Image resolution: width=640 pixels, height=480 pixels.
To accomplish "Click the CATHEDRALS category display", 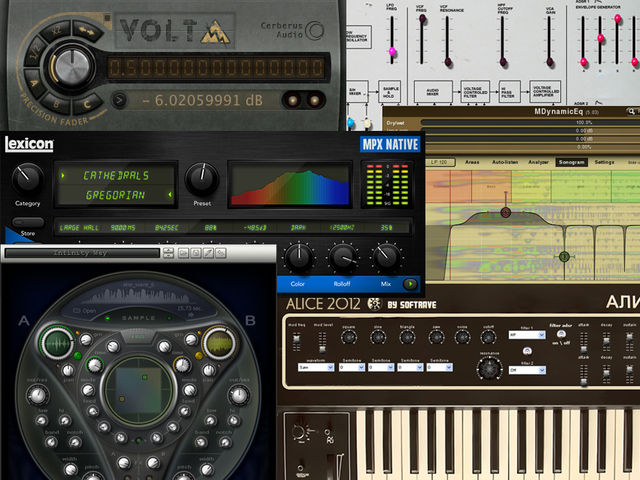I will (x=116, y=176).
